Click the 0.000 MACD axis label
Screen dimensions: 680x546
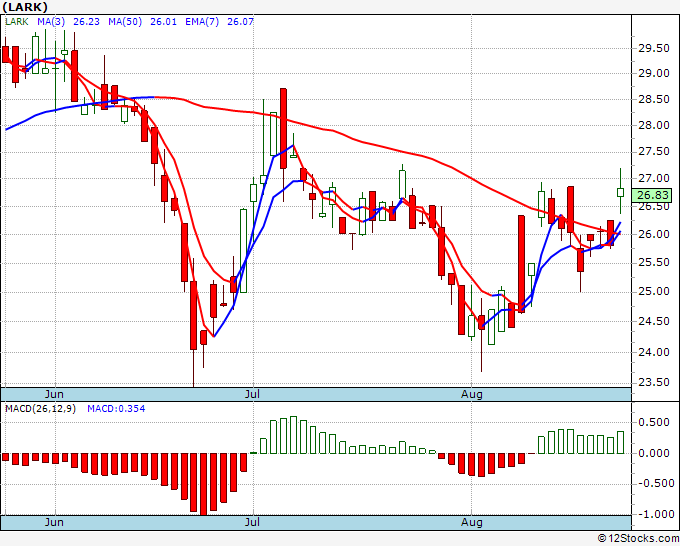coord(654,454)
